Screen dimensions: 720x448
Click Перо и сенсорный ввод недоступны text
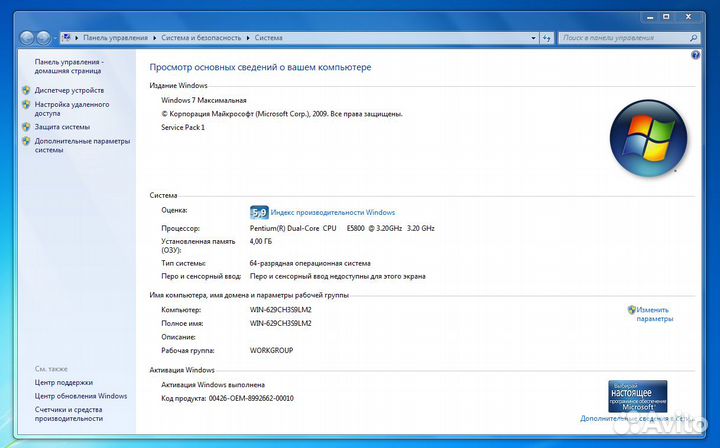[x=338, y=276]
